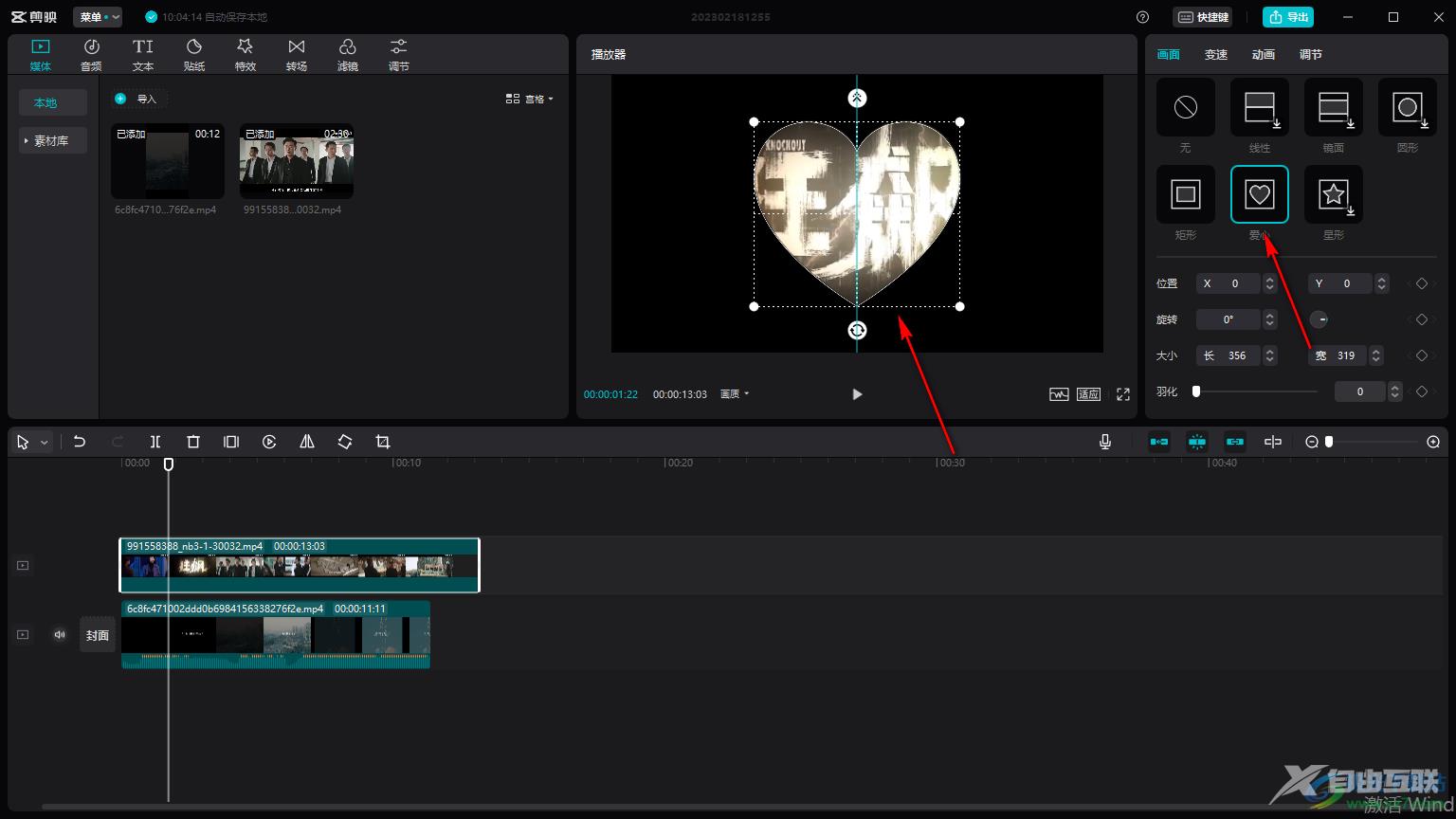Click the help question mark icon
Image resolution: width=1456 pixels, height=819 pixels.
[1142, 17]
